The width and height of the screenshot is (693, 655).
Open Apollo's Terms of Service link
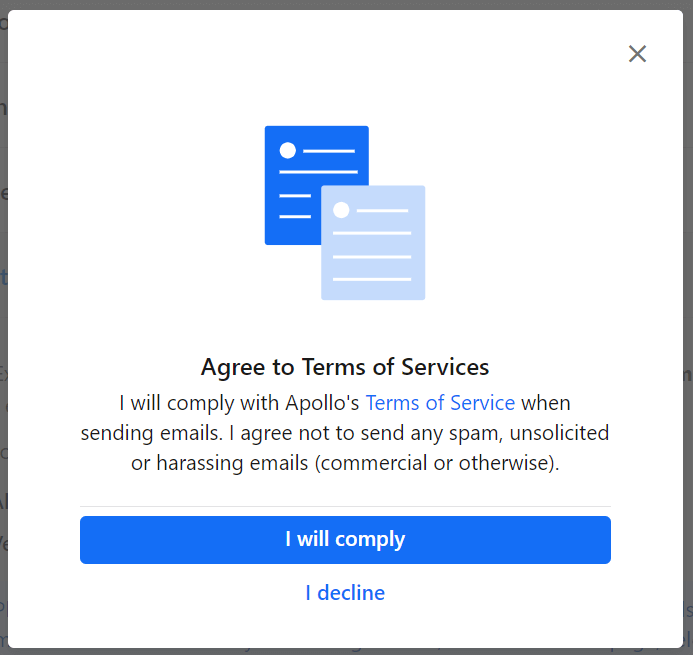click(x=440, y=403)
